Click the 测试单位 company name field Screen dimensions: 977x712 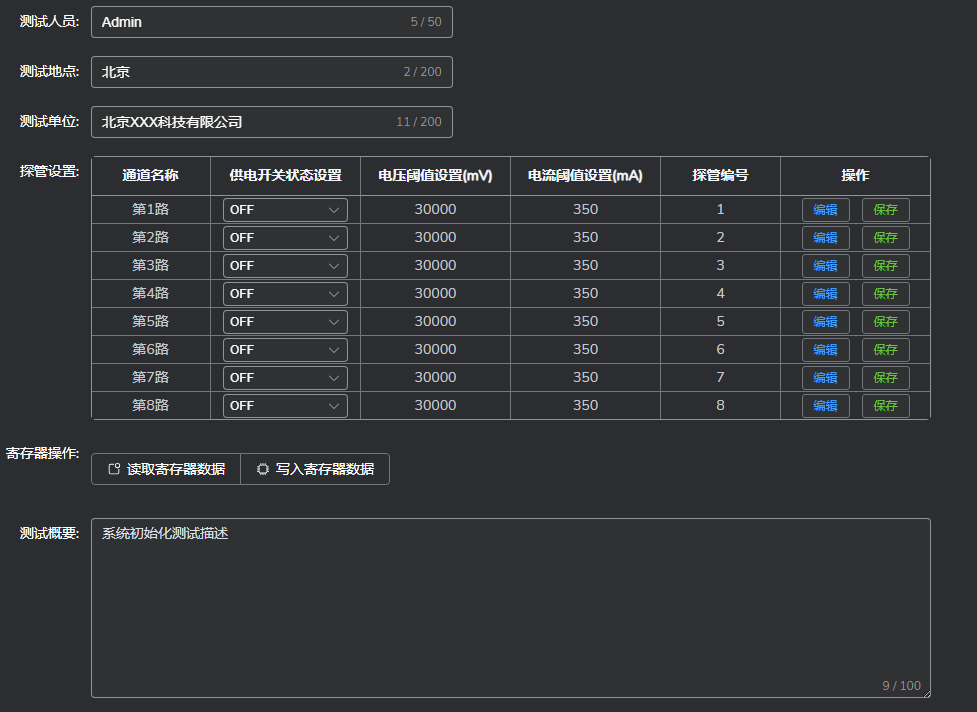(250, 122)
